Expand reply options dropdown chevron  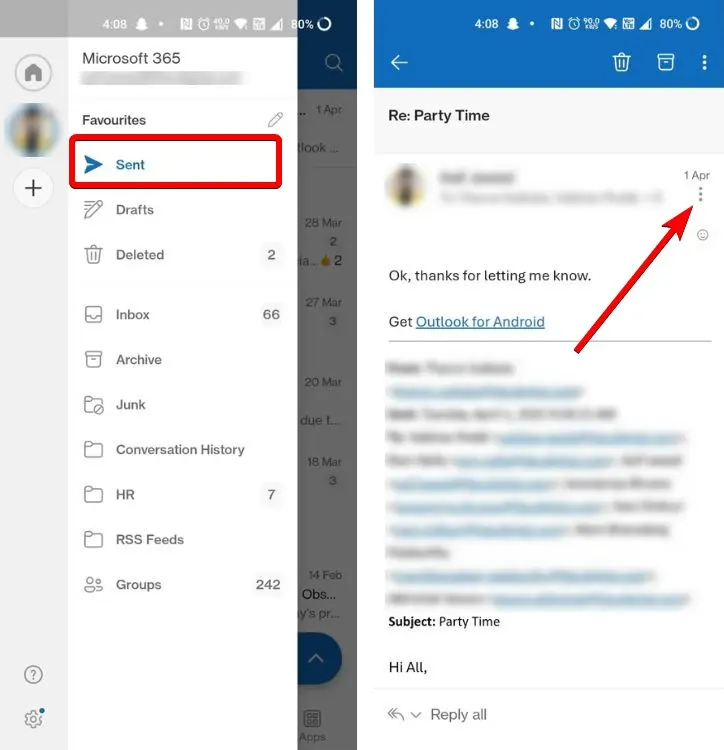tap(416, 715)
